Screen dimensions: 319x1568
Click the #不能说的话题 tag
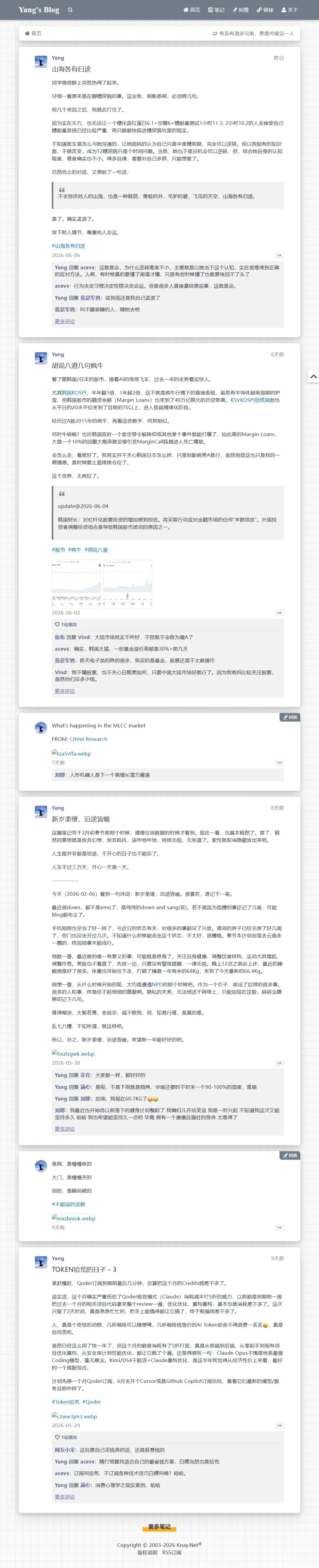point(68,1205)
